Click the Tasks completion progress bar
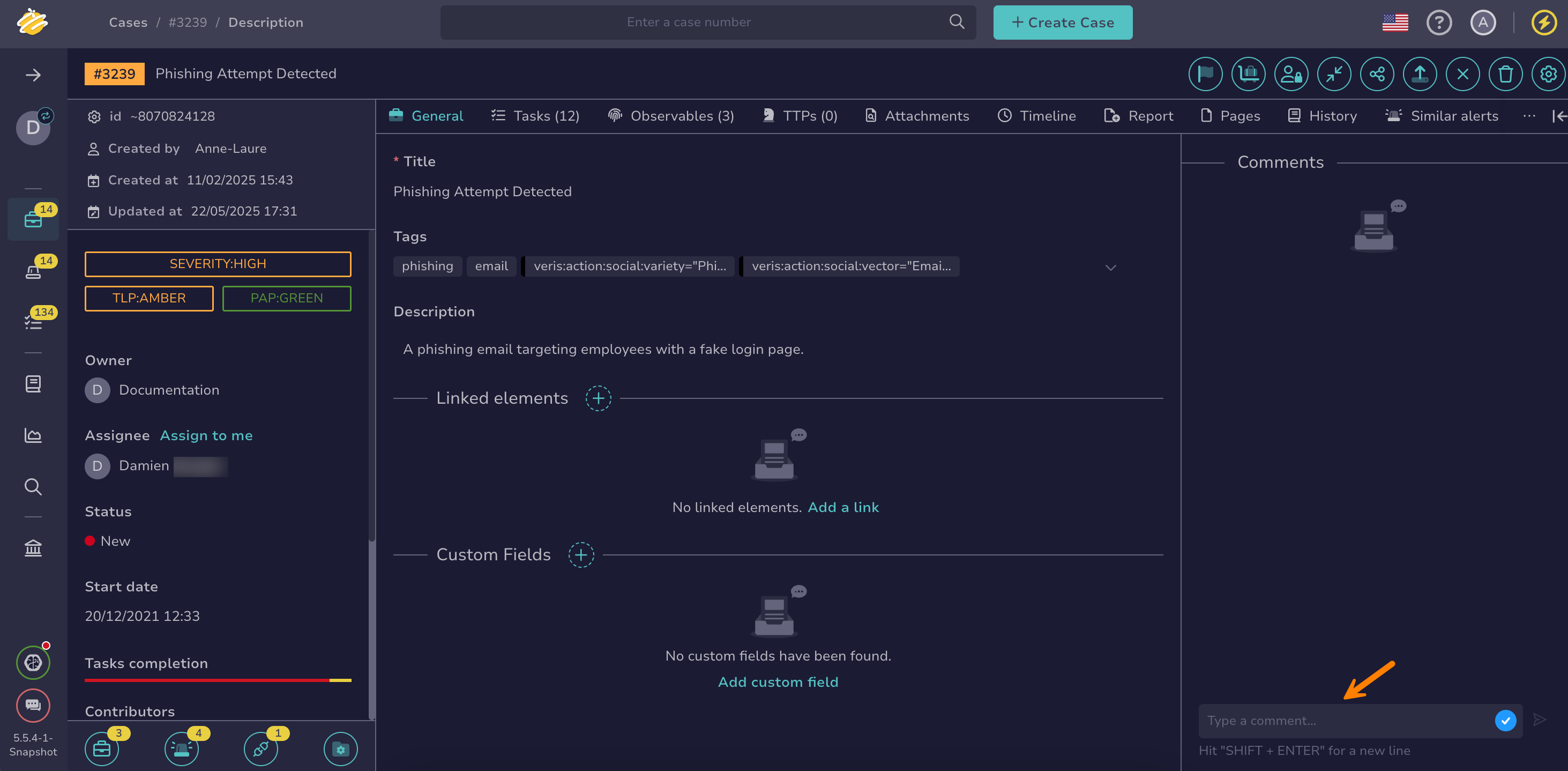Screen dimensions: 1568x771 tap(218, 680)
